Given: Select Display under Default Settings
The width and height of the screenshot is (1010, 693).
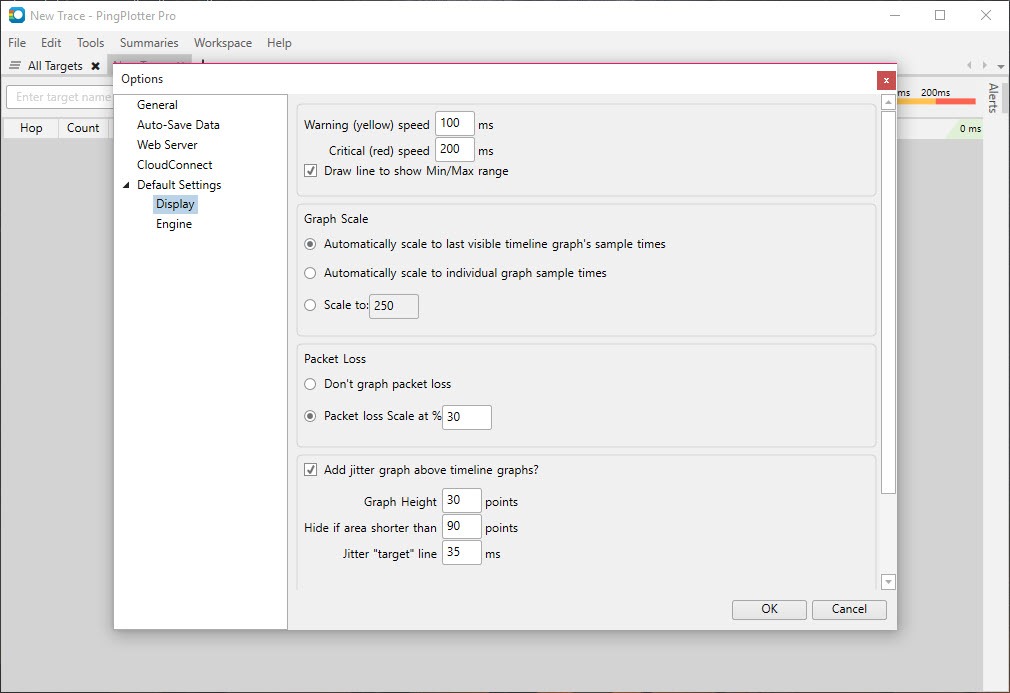Looking at the screenshot, I should tap(175, 204).
